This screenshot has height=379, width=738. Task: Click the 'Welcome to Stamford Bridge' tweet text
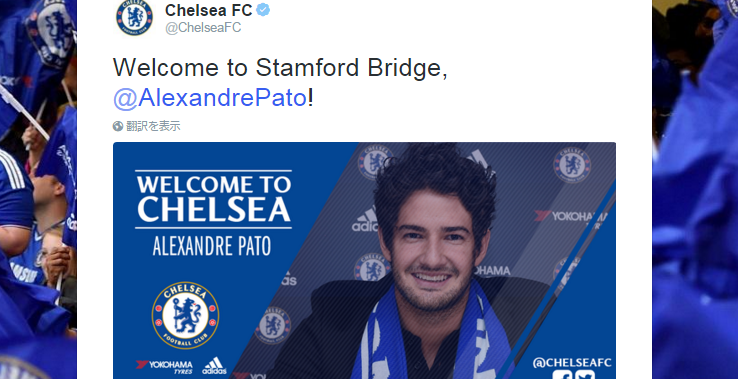point(280,68)
